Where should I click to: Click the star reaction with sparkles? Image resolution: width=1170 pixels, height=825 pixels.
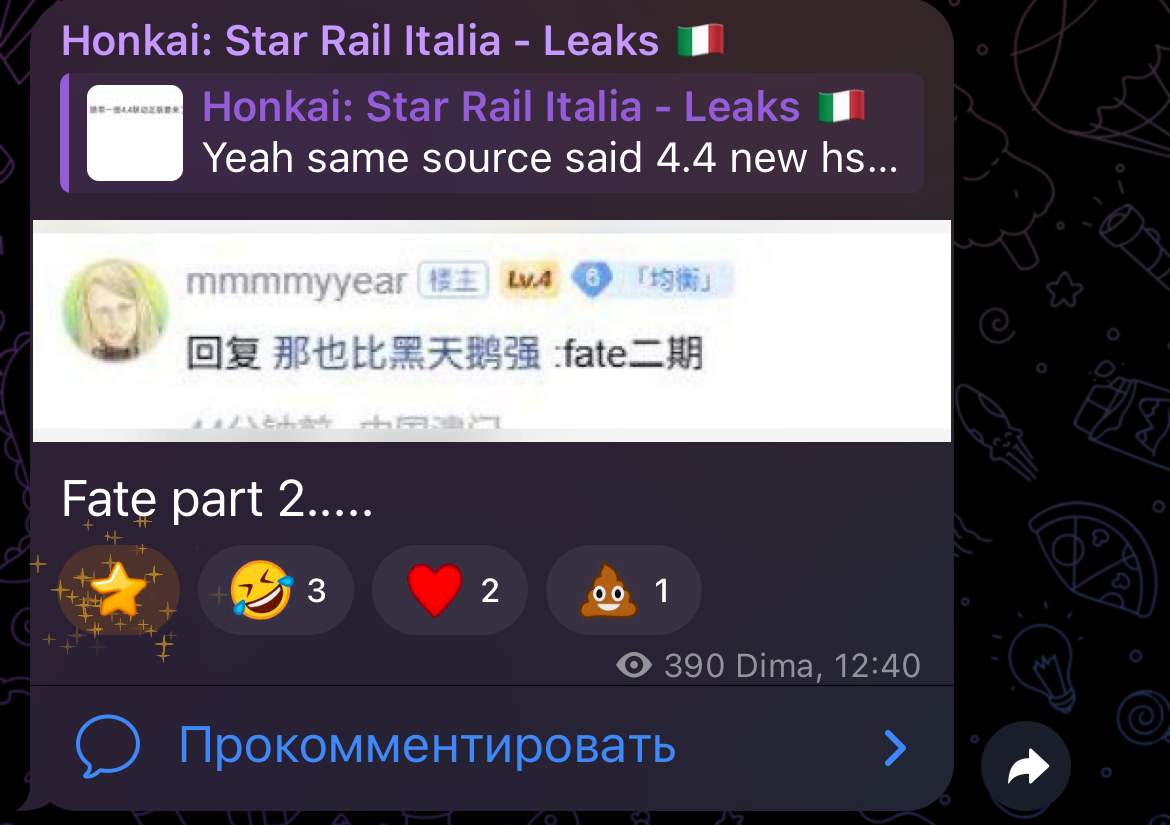click(x=119, y=590)
